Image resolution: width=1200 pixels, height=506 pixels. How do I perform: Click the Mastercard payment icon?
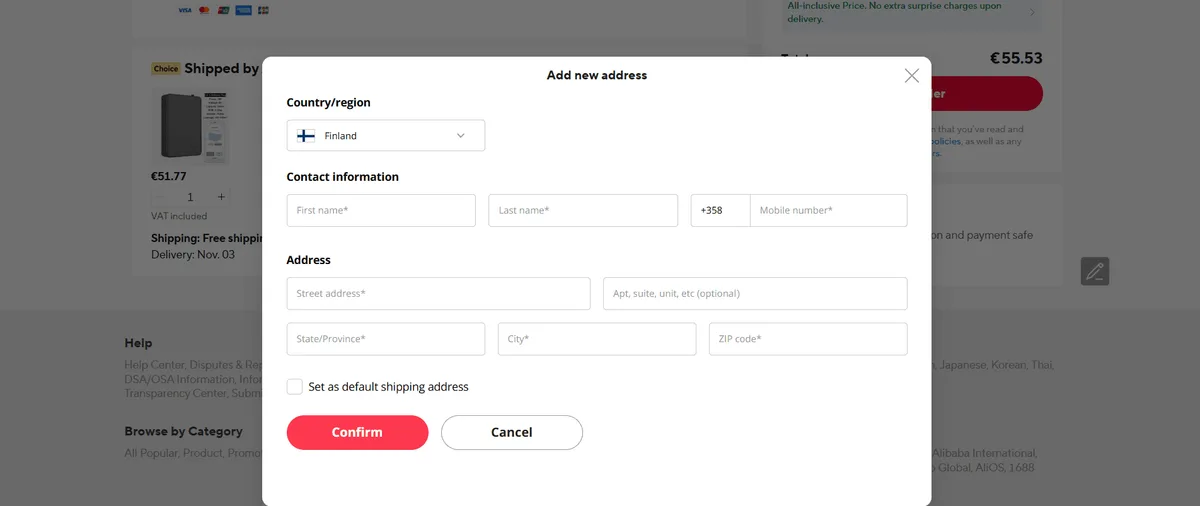pyautogui.click(x=204, y=10)
